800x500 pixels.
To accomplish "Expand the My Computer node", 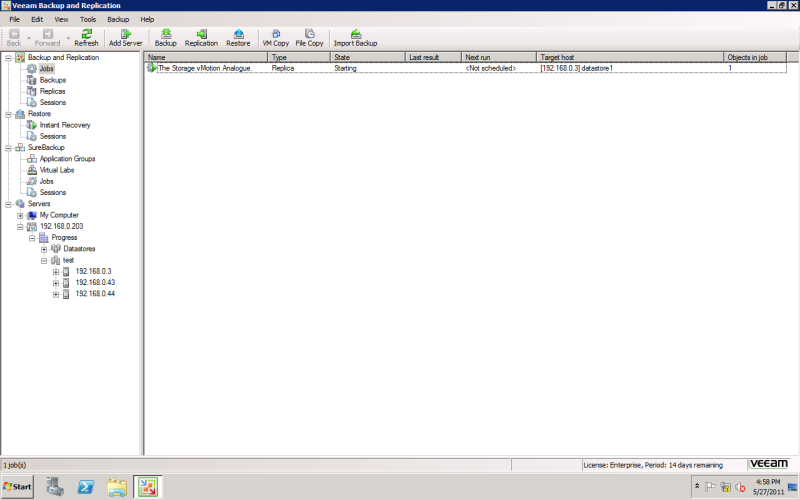I will pyautogui.click(x=20, y=215).
